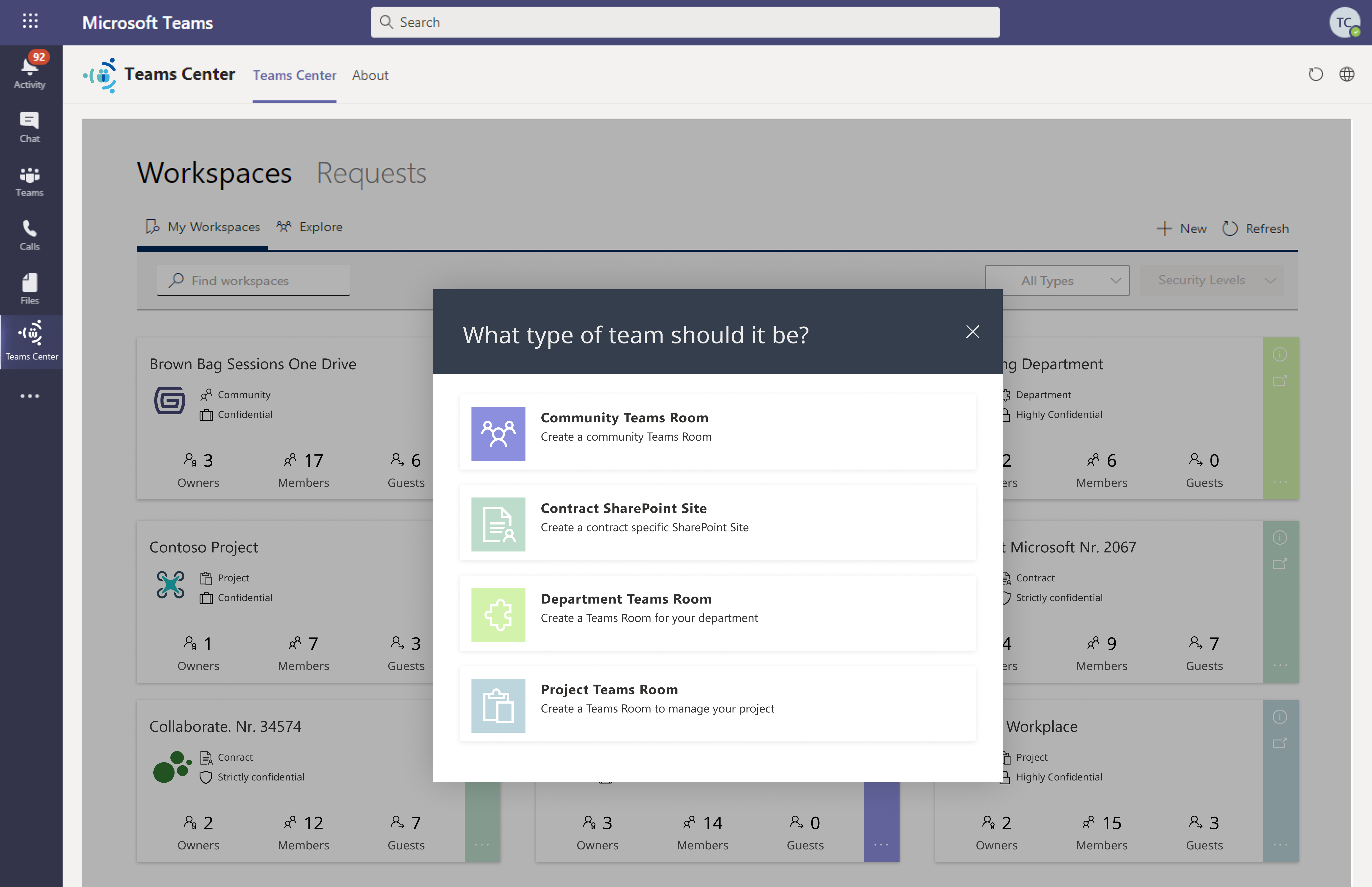
Task: Open external link icon on Department card
Action: (x=1280, y=381)
